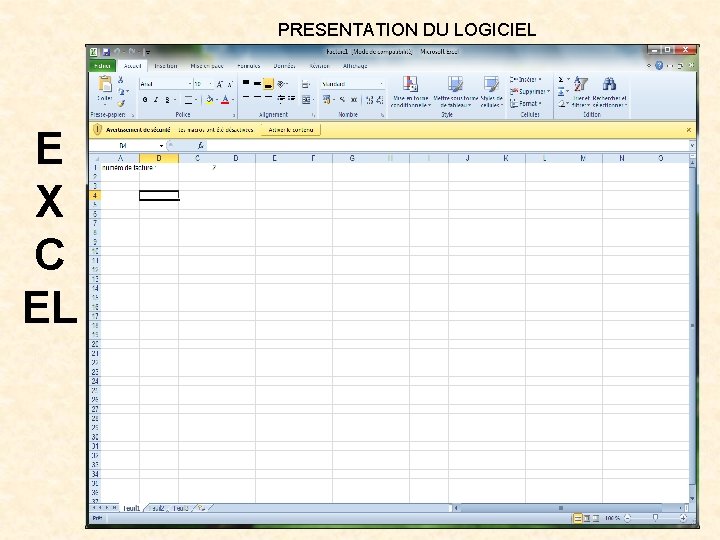Select column G header

[352, 158]
